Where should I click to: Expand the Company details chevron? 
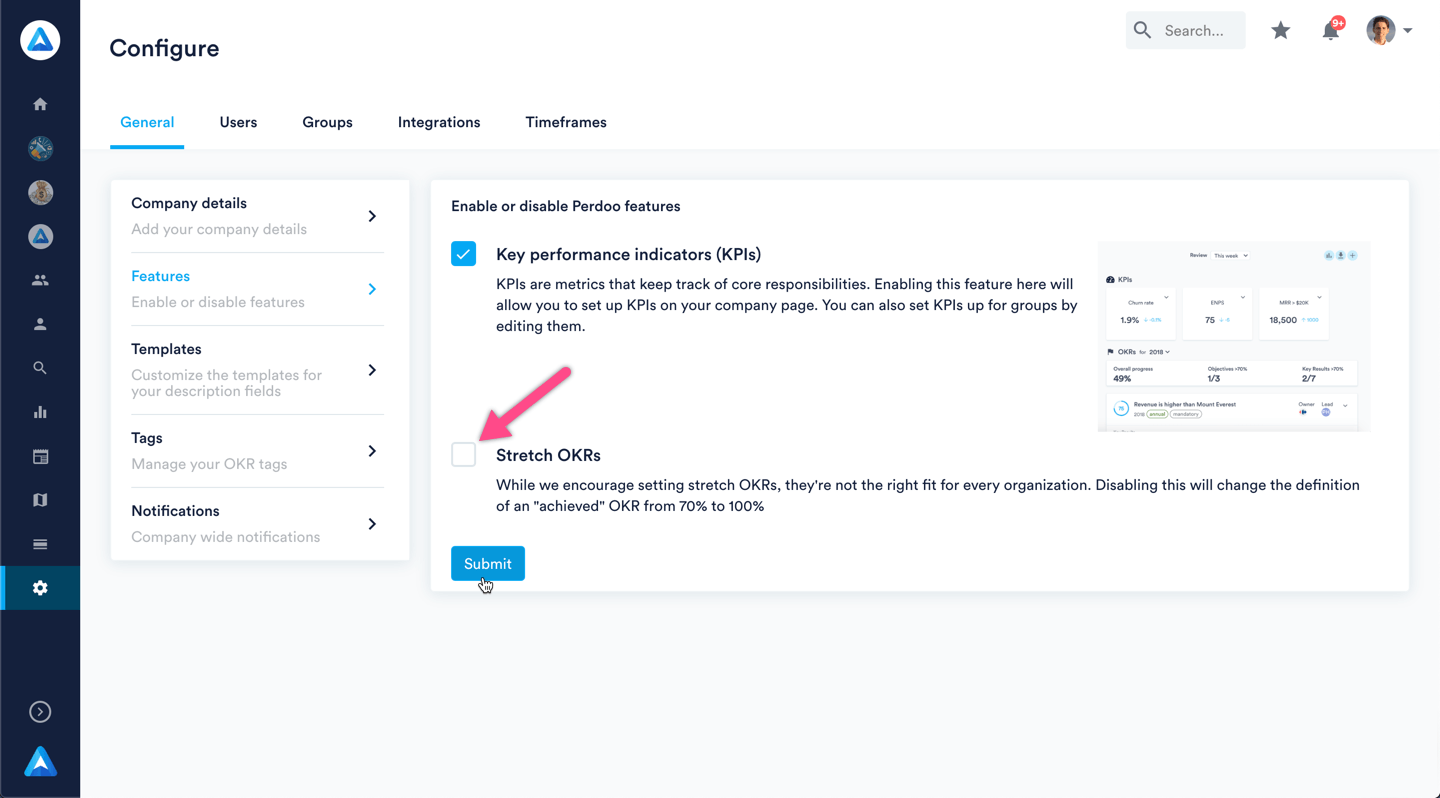point(372,216)
